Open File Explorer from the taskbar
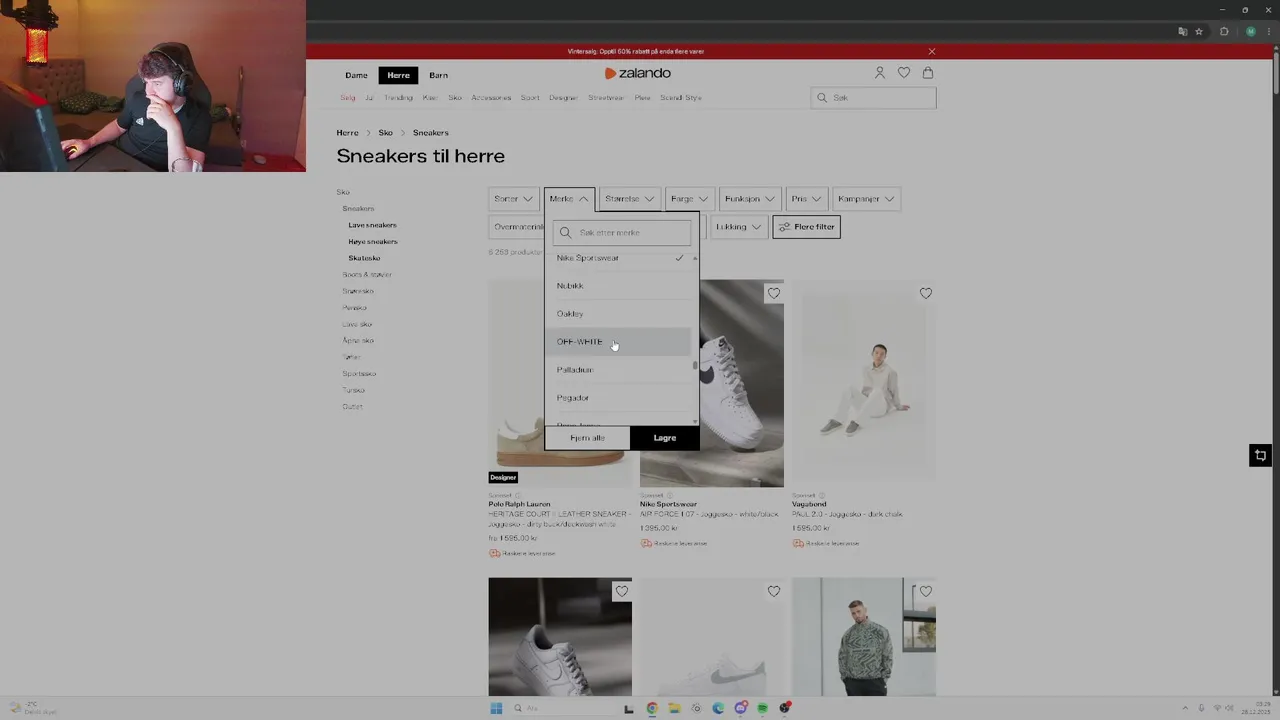The image size is (1280, 720). pos(674,709)
